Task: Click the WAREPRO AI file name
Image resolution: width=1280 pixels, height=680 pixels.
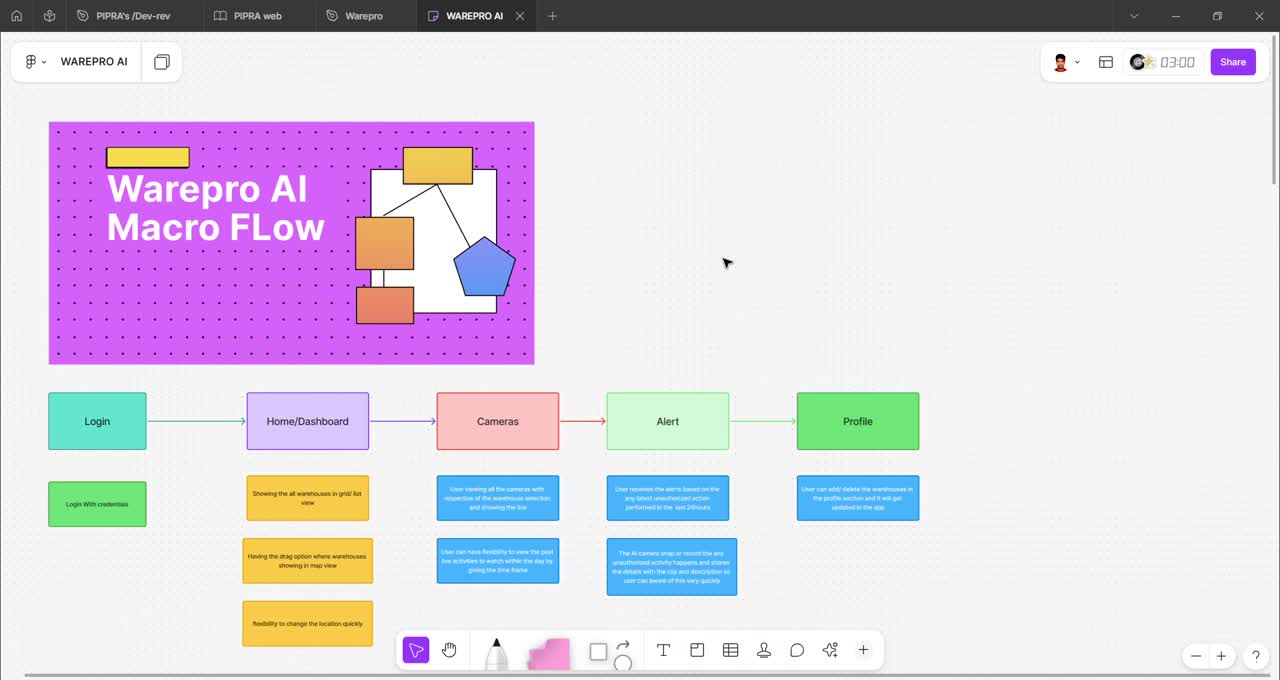Action: [94, 62]
